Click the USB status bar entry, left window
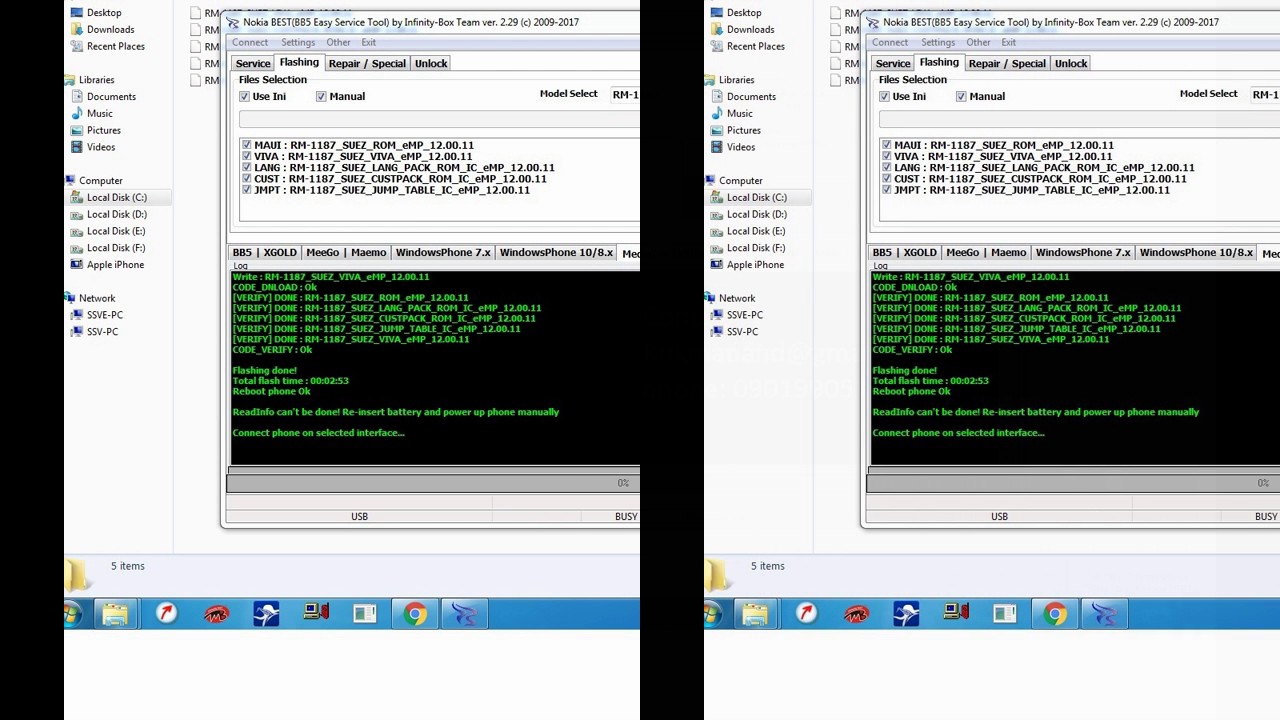The height and width of the screenshot is (720, 1280). (x=359, y=517)
